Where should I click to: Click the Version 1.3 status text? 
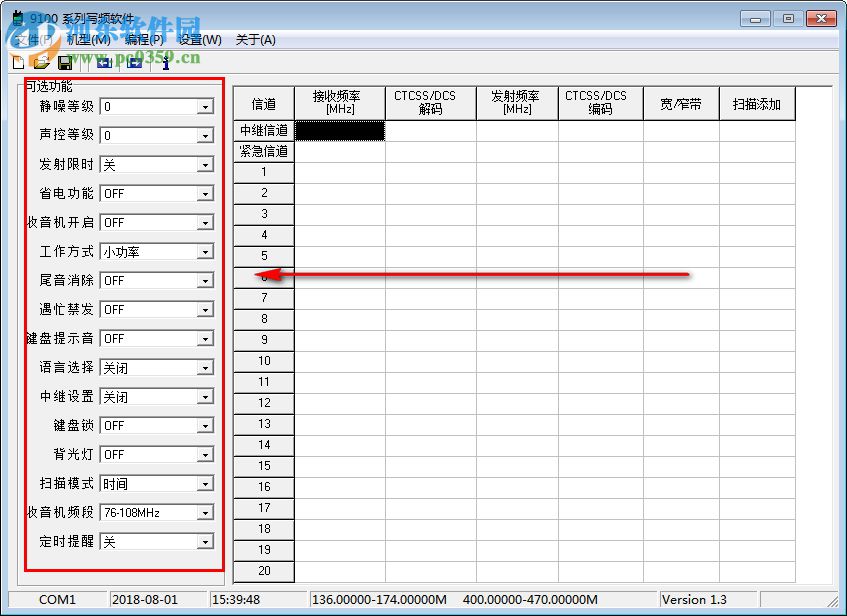[694, 600]
